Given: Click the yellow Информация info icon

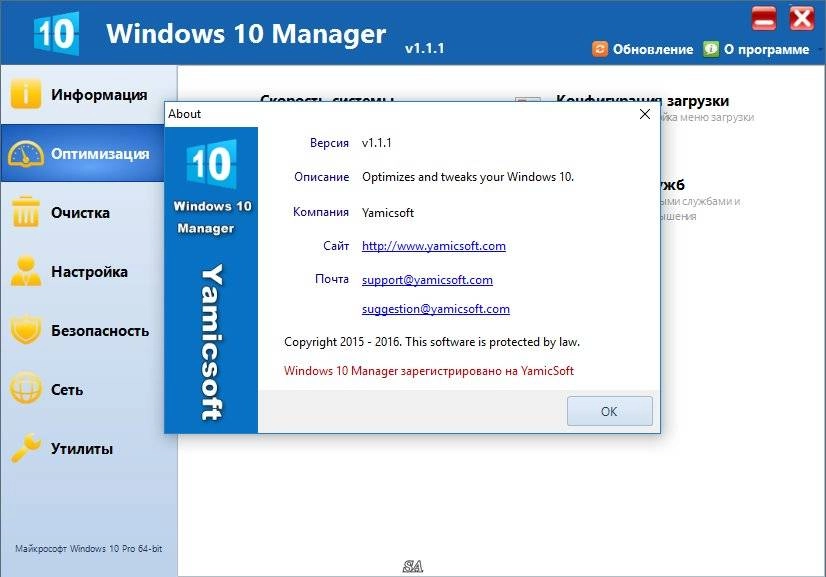Looking at the screenshot, I should (25, 94).
